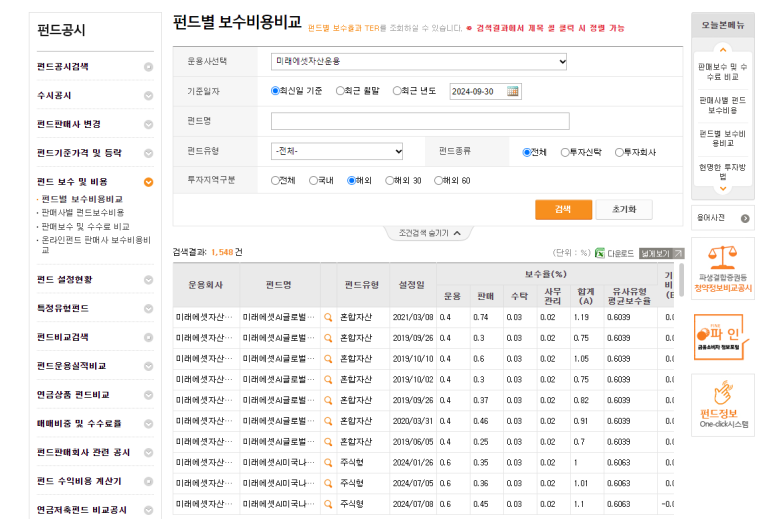773x519 pixels.
Task: Click the 넓게보기 wide view button
Action: 661,253
